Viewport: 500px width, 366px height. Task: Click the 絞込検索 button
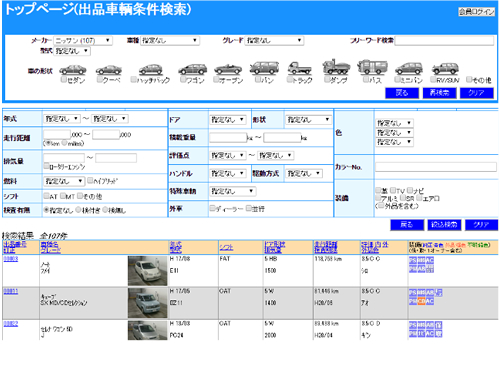pyautogui.click(x=444, y=225)
